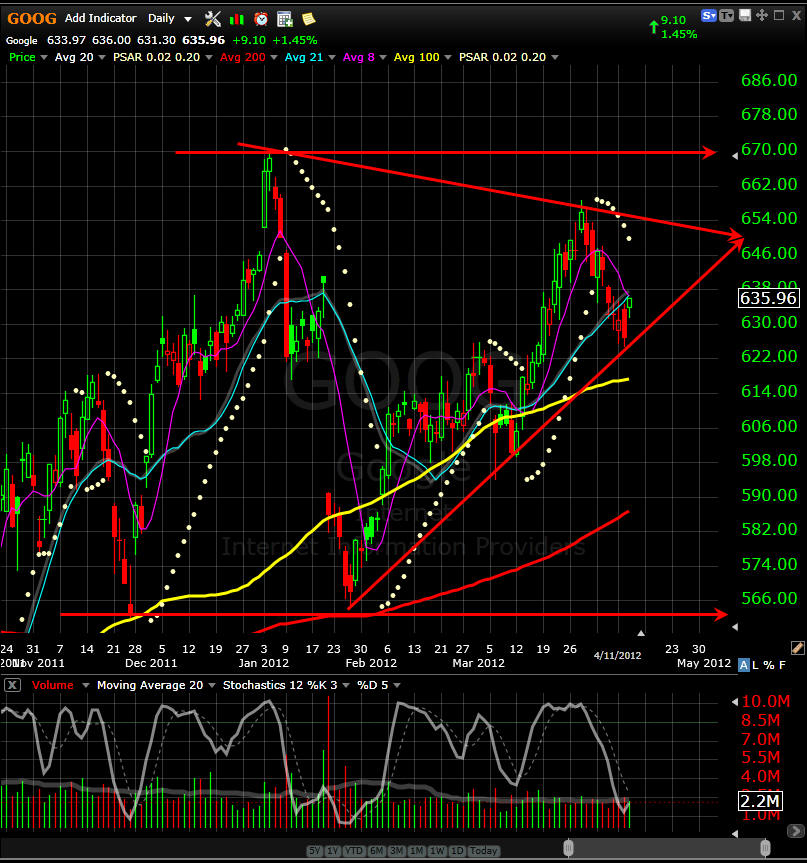Select the 1W time range
Image resolution: width=807 pixels, height=863 pixels.
(437, 850)
